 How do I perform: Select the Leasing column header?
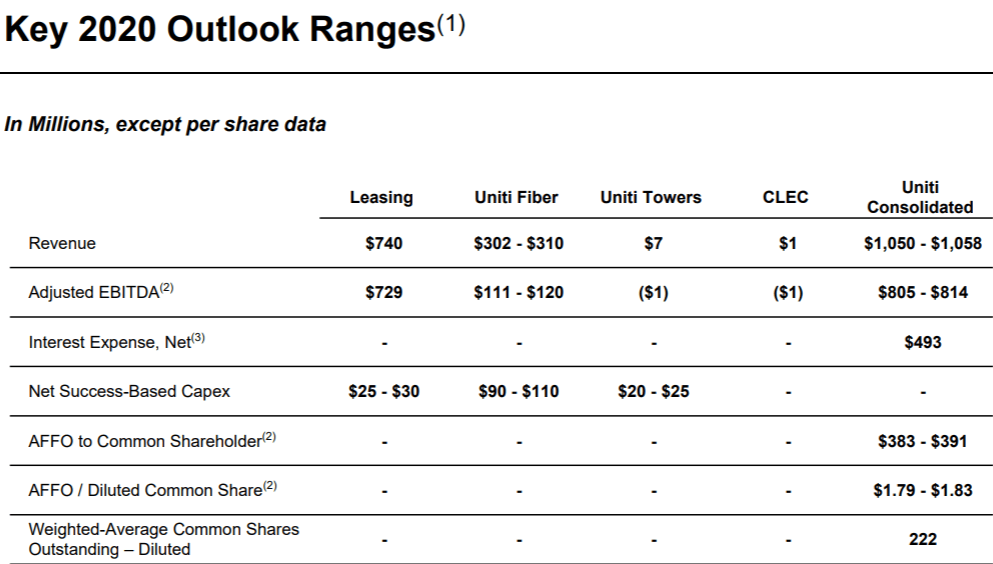pos(381,197)
